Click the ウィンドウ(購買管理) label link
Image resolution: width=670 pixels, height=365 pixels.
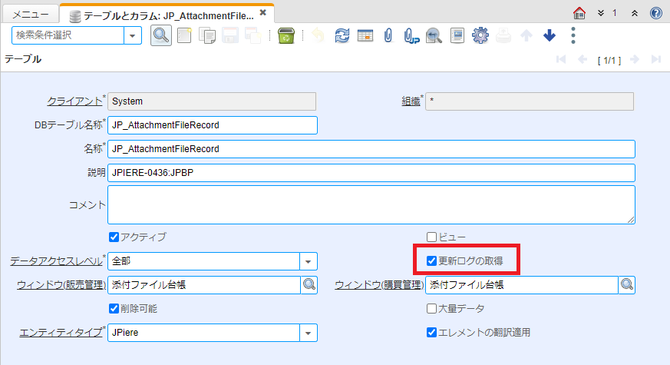(379, 285)
